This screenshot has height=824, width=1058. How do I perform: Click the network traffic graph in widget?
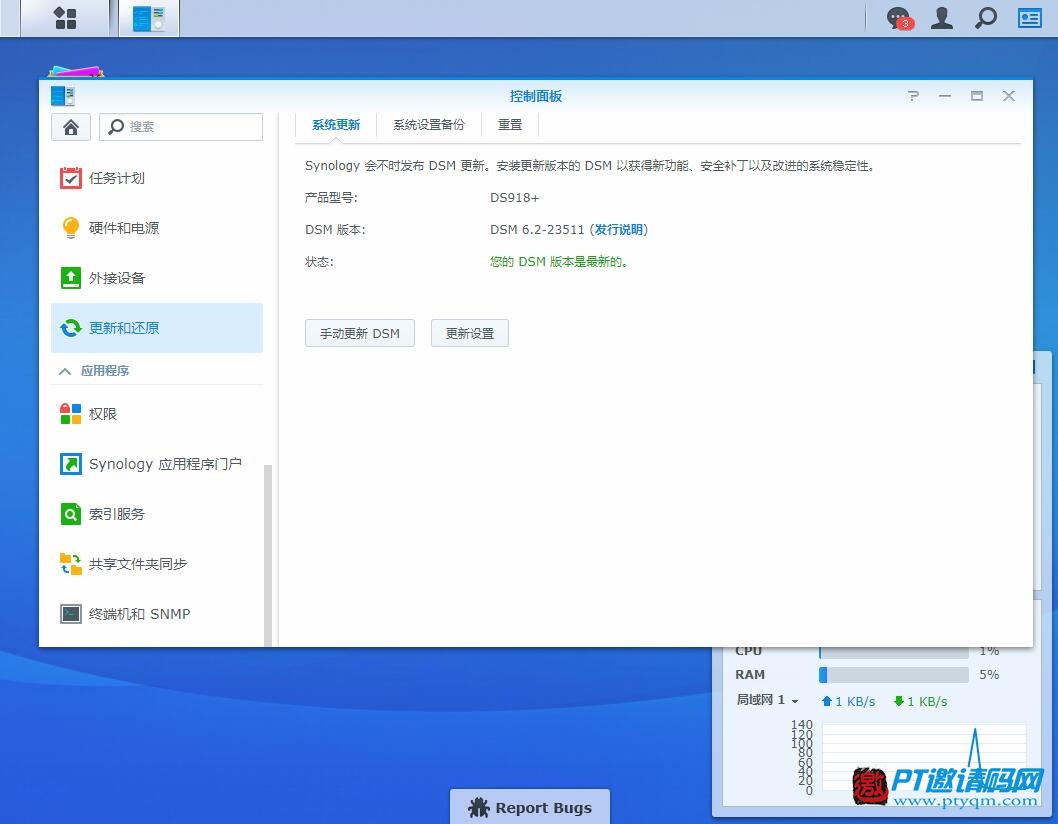pos(924,757)
